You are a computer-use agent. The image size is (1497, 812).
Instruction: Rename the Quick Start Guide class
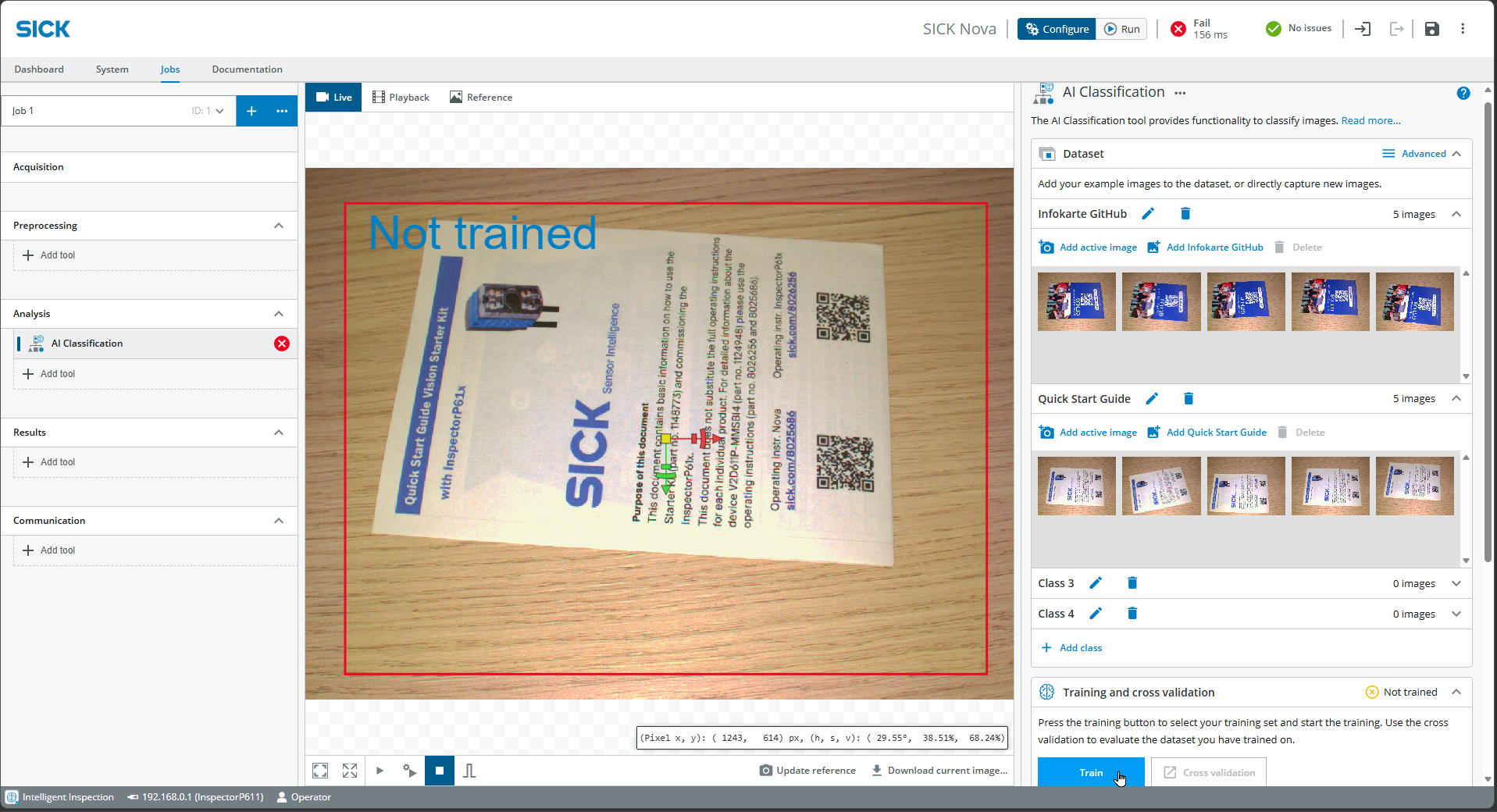click(x=1152, y=399)
